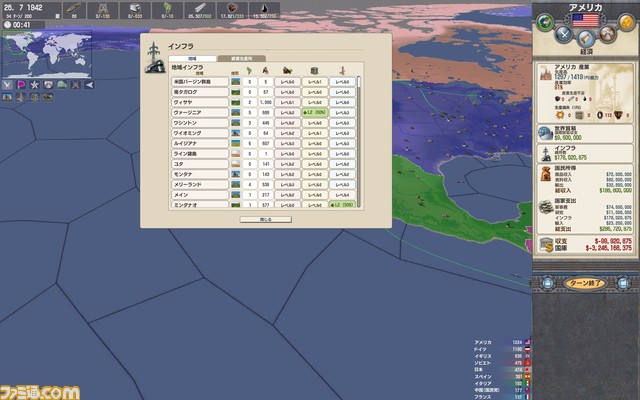Click アメリカ in the country ranking list

(483, 342)
